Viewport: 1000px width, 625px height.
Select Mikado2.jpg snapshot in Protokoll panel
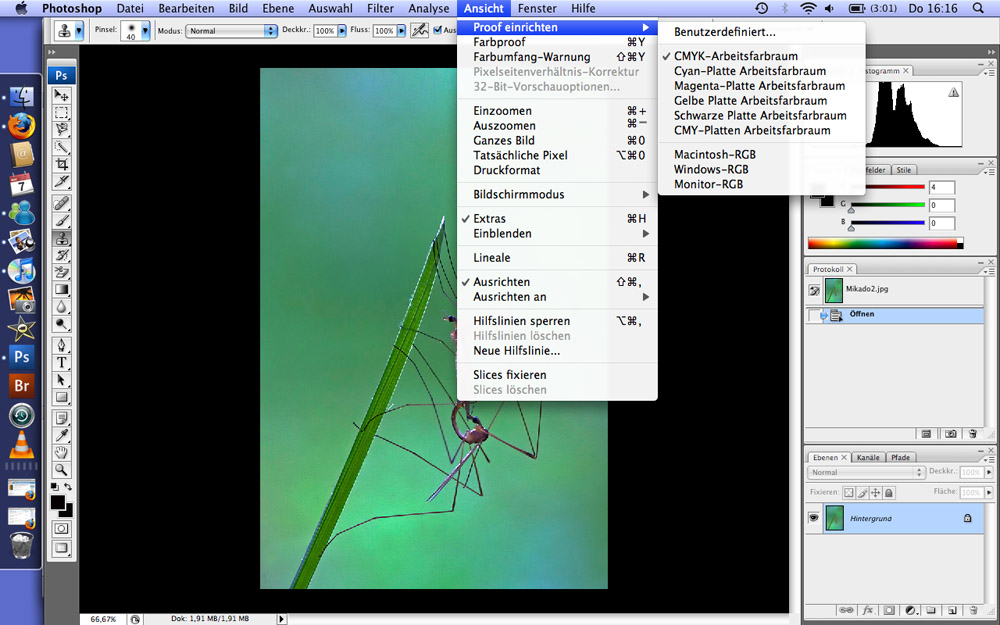(866, 289)
